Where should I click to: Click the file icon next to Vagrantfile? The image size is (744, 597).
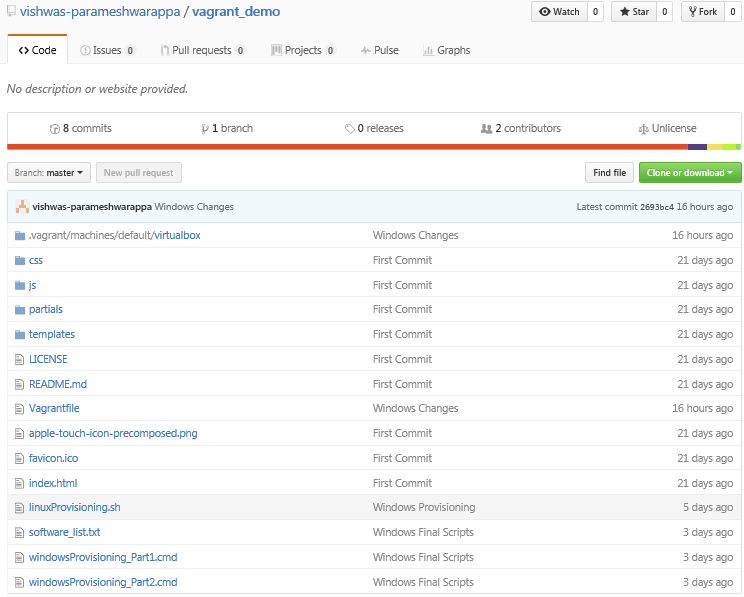(19, 409)
